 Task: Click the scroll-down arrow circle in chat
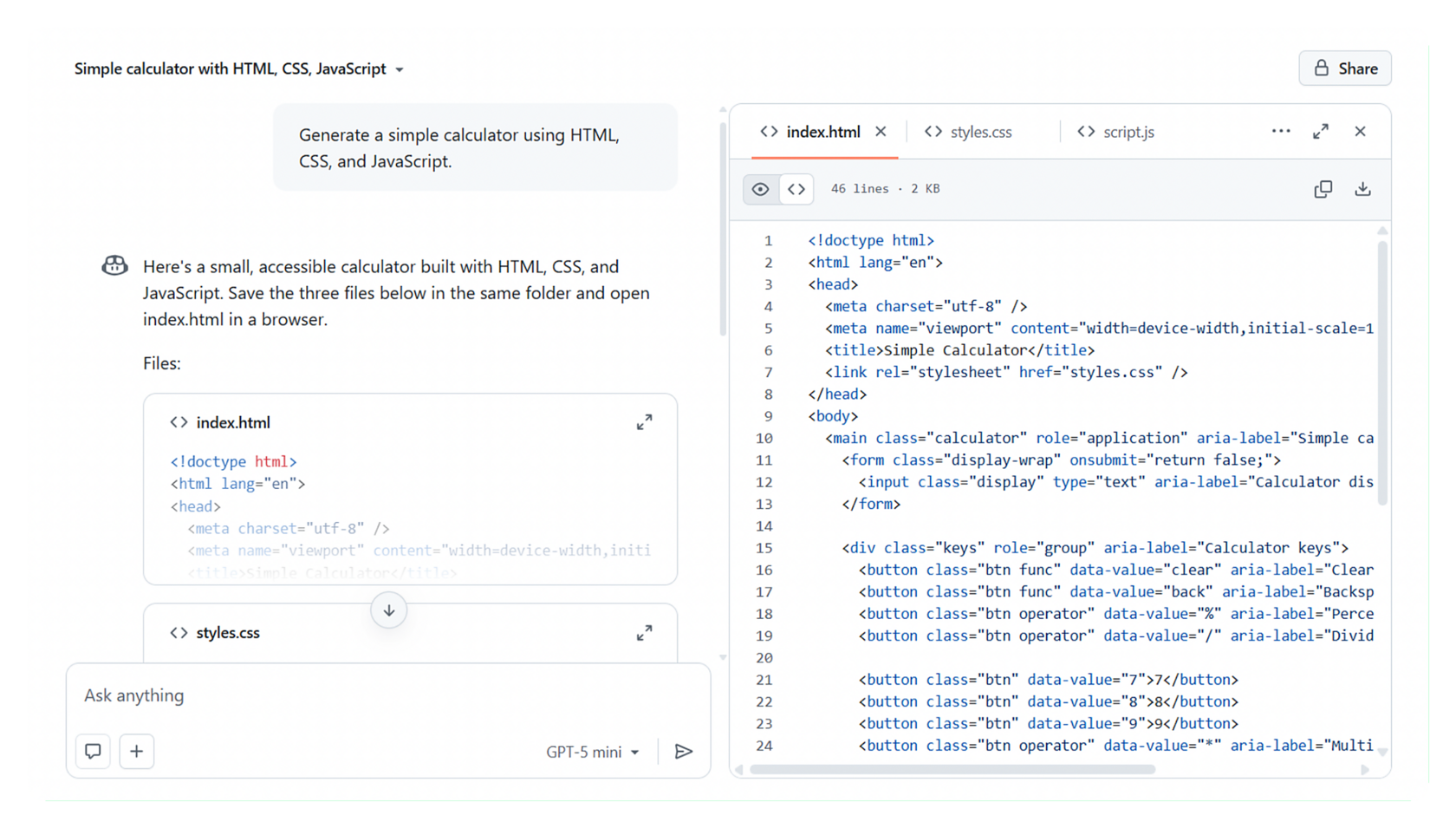[x=389, y=610]
